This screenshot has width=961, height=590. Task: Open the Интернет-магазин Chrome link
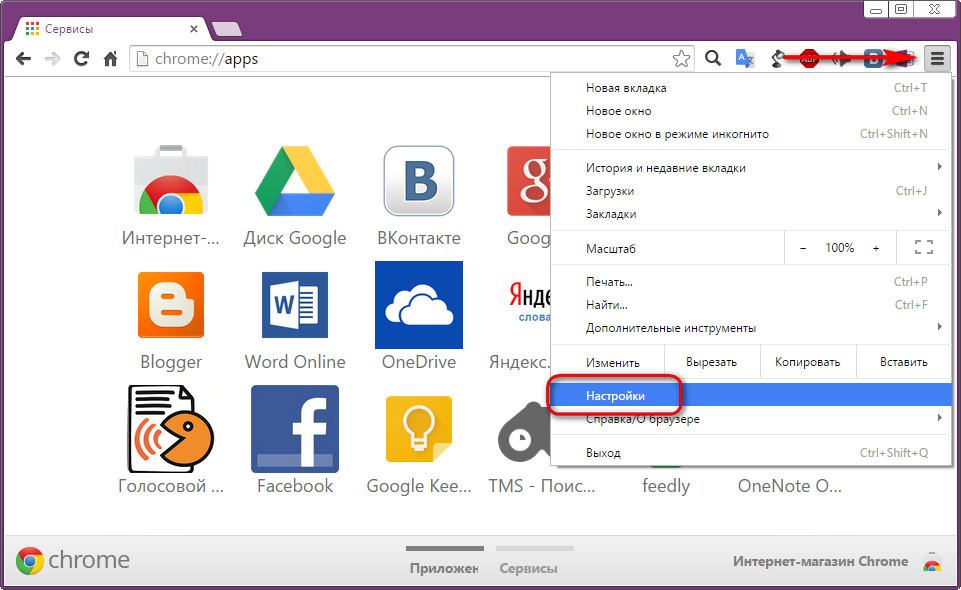pyautogui.click(x=821, y=561)
